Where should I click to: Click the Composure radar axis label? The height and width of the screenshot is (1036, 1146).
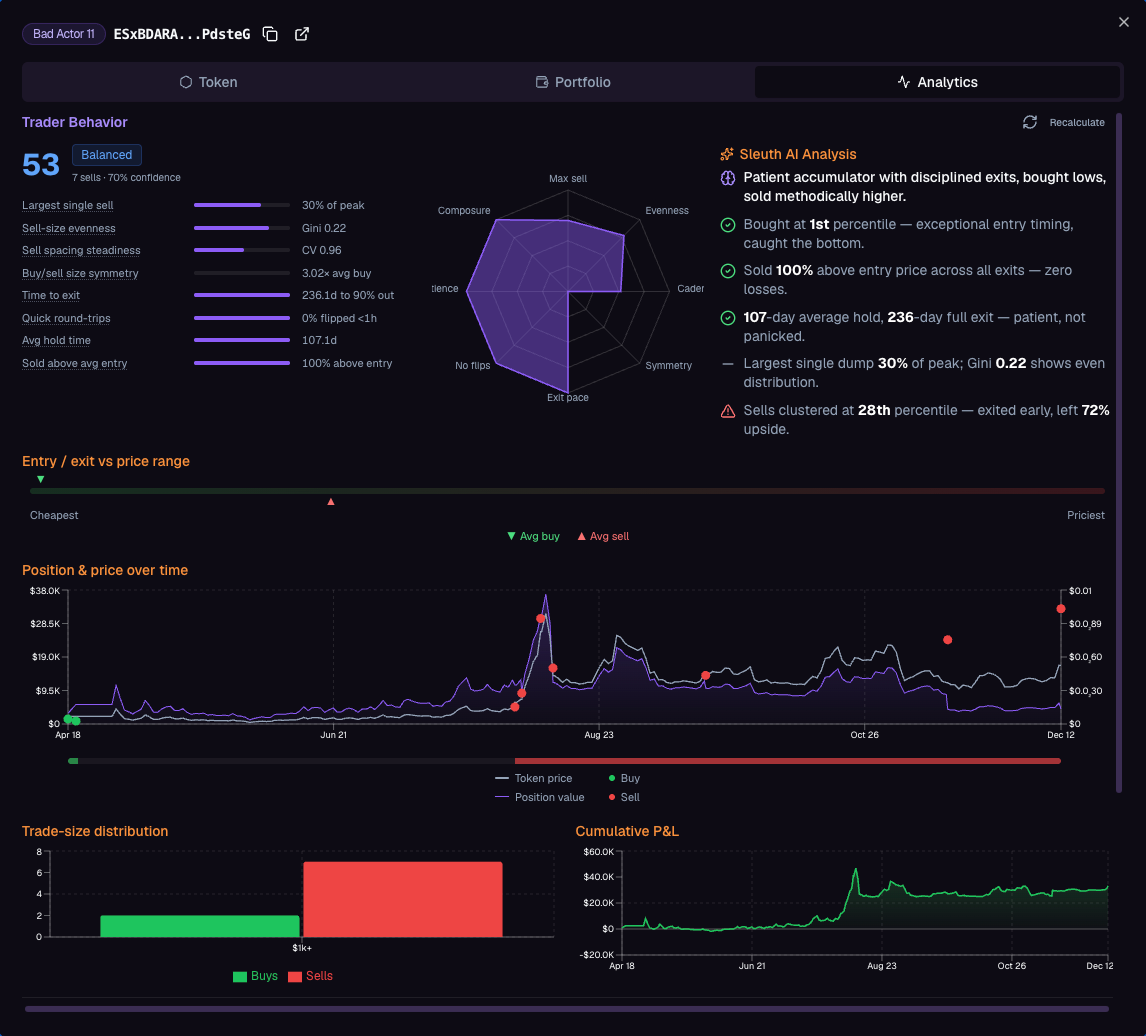(x=464, y=211)
